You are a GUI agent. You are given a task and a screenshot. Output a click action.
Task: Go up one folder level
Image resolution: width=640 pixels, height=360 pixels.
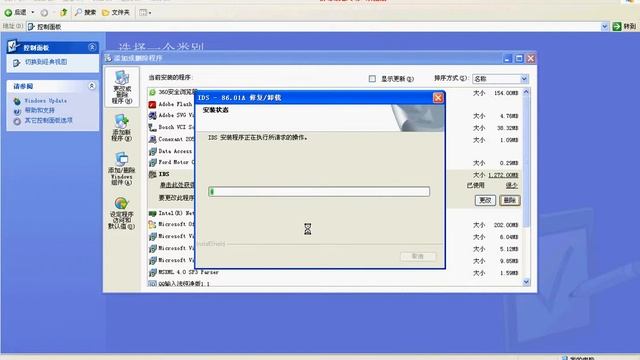pyautogui.click(x=63, y=13)
